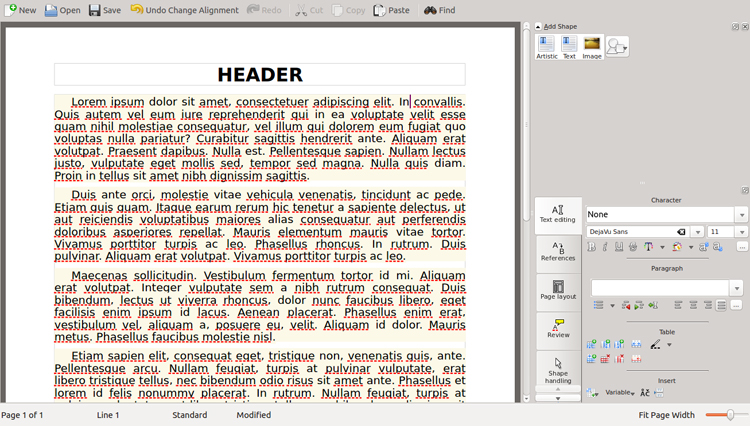
Task: Switch to the Page layout tab
Action: 558,291
